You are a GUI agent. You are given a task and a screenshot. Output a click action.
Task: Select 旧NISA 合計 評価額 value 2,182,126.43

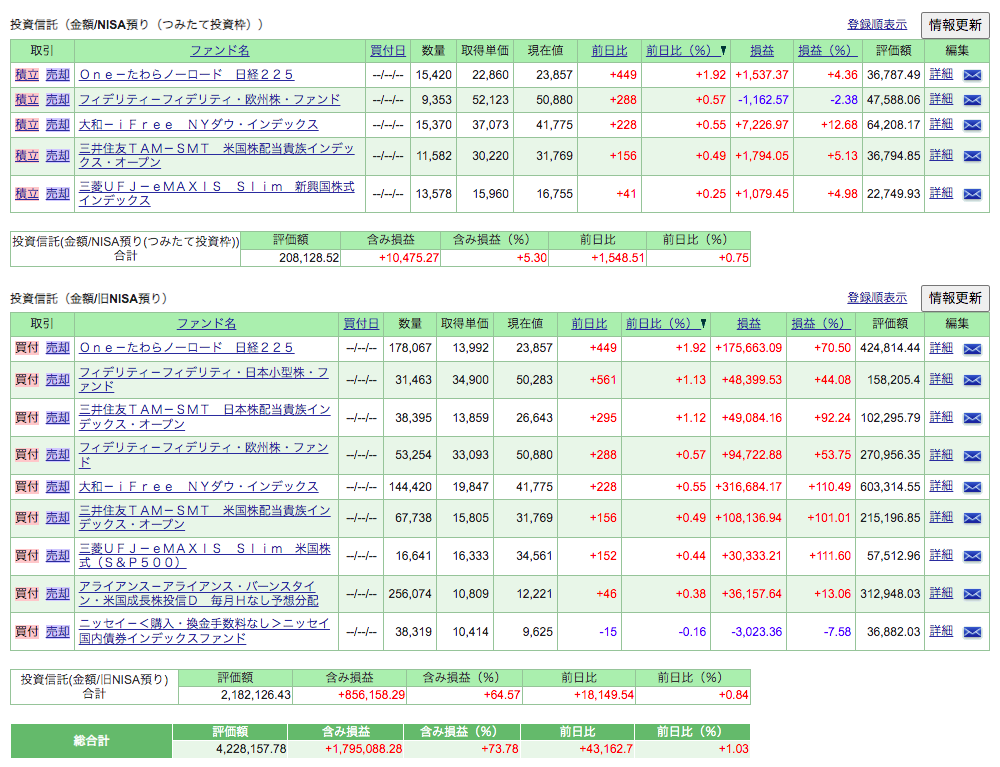256,694
